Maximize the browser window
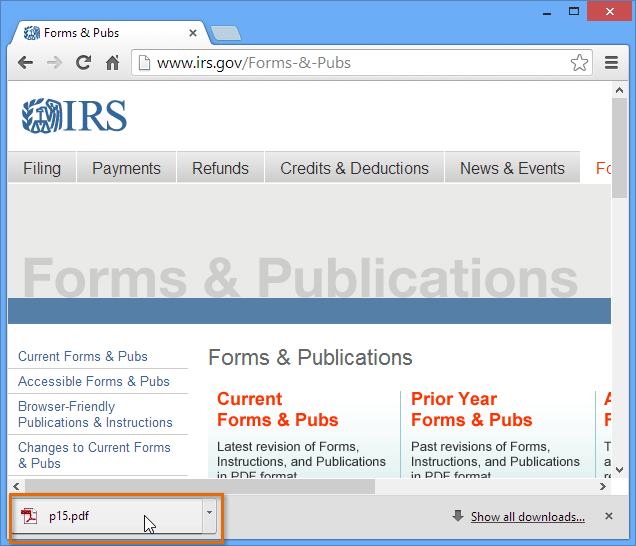636x546 pixels. (574, 11)
